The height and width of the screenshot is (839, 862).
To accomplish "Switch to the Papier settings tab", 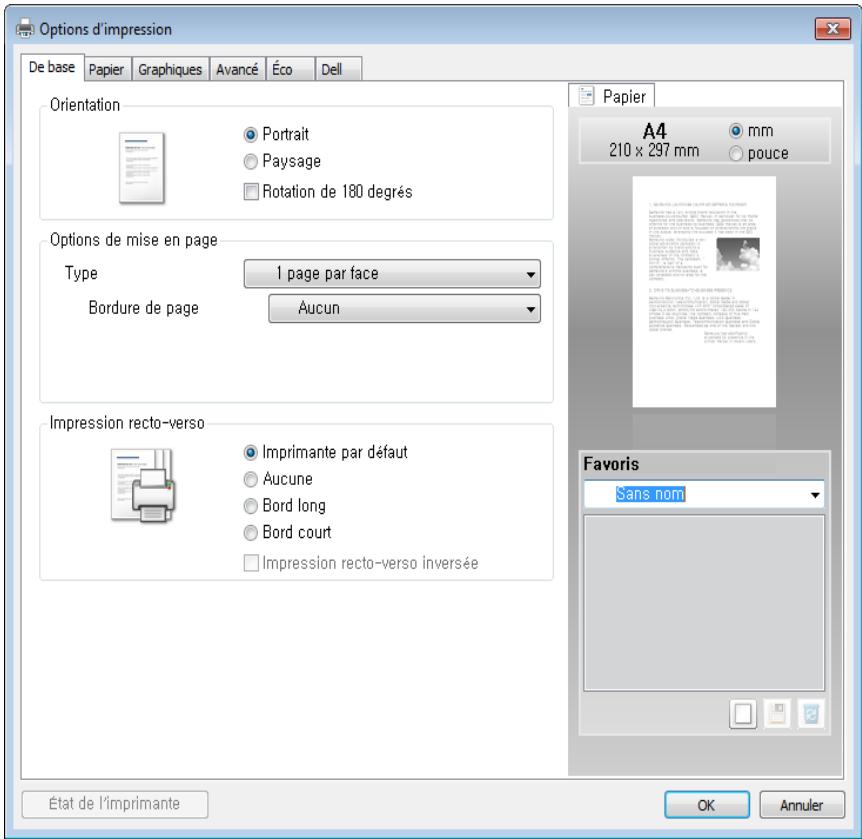I will 107,69.
